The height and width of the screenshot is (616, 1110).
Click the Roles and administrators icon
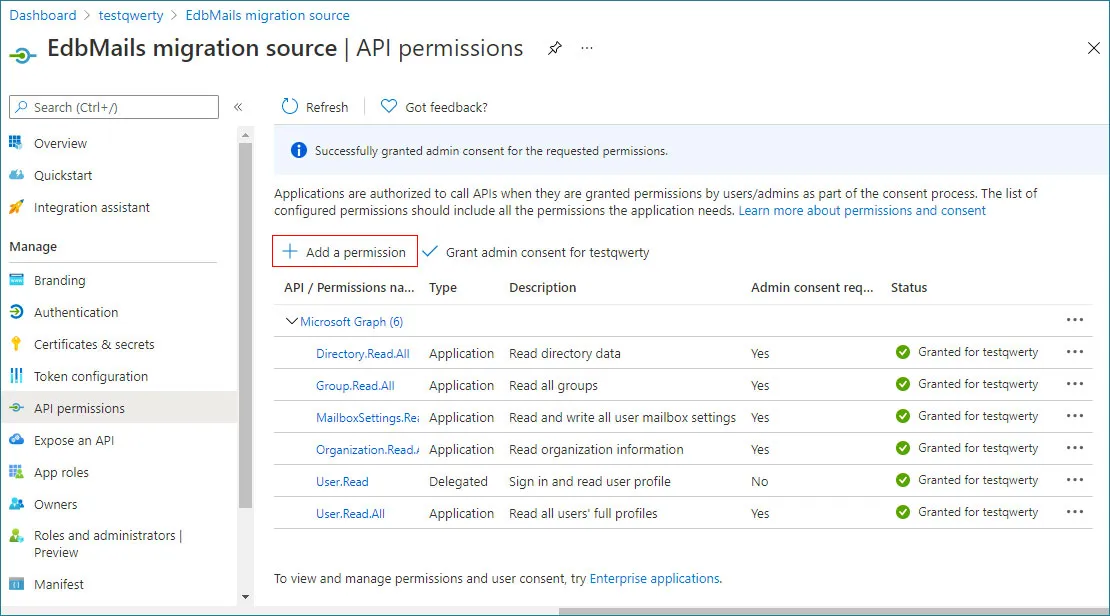click(x=16, y=535)
